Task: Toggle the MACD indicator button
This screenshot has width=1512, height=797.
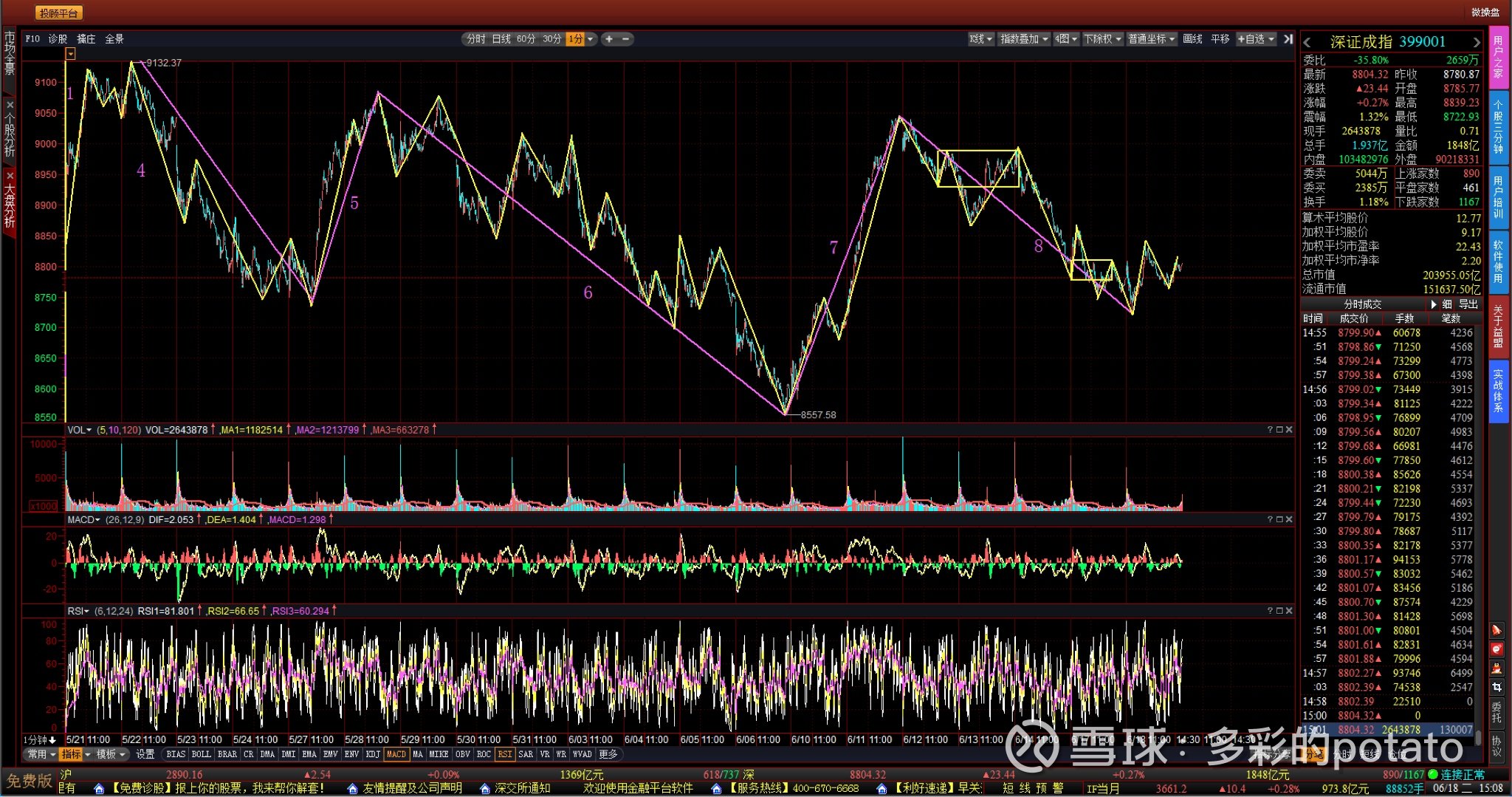Action: [x=396, y=754]
